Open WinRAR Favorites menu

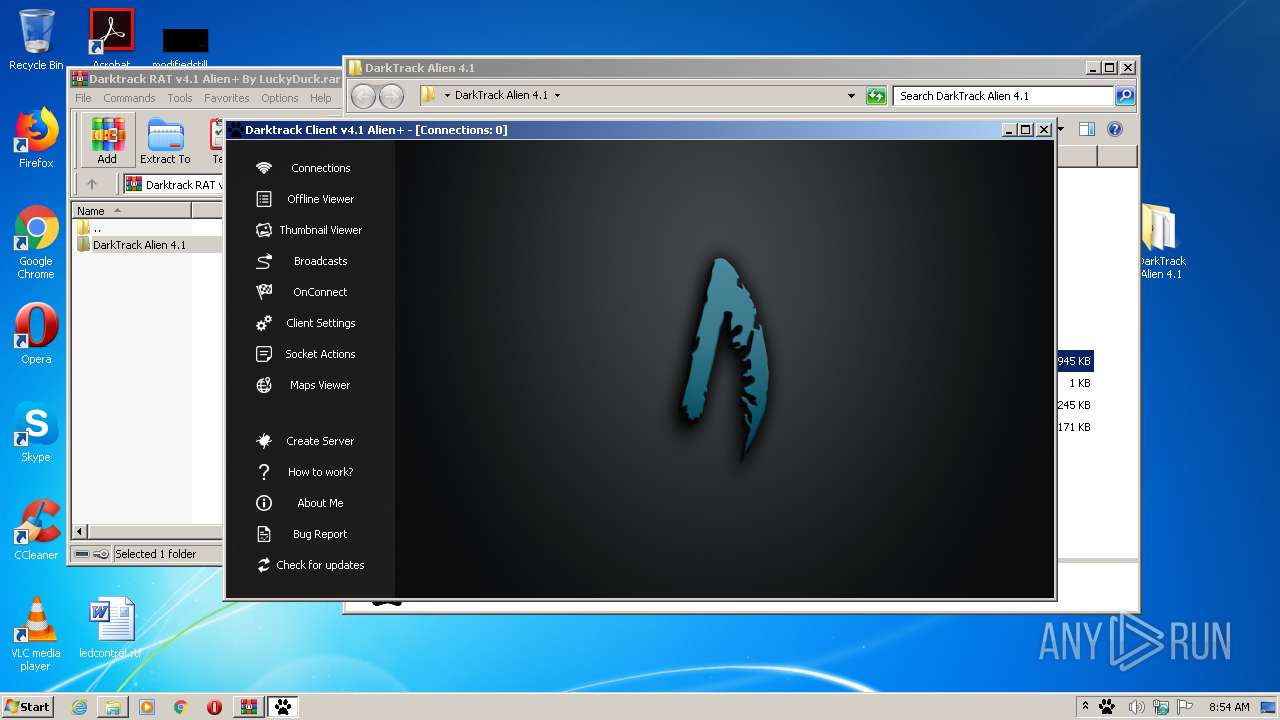click(227, 98)
